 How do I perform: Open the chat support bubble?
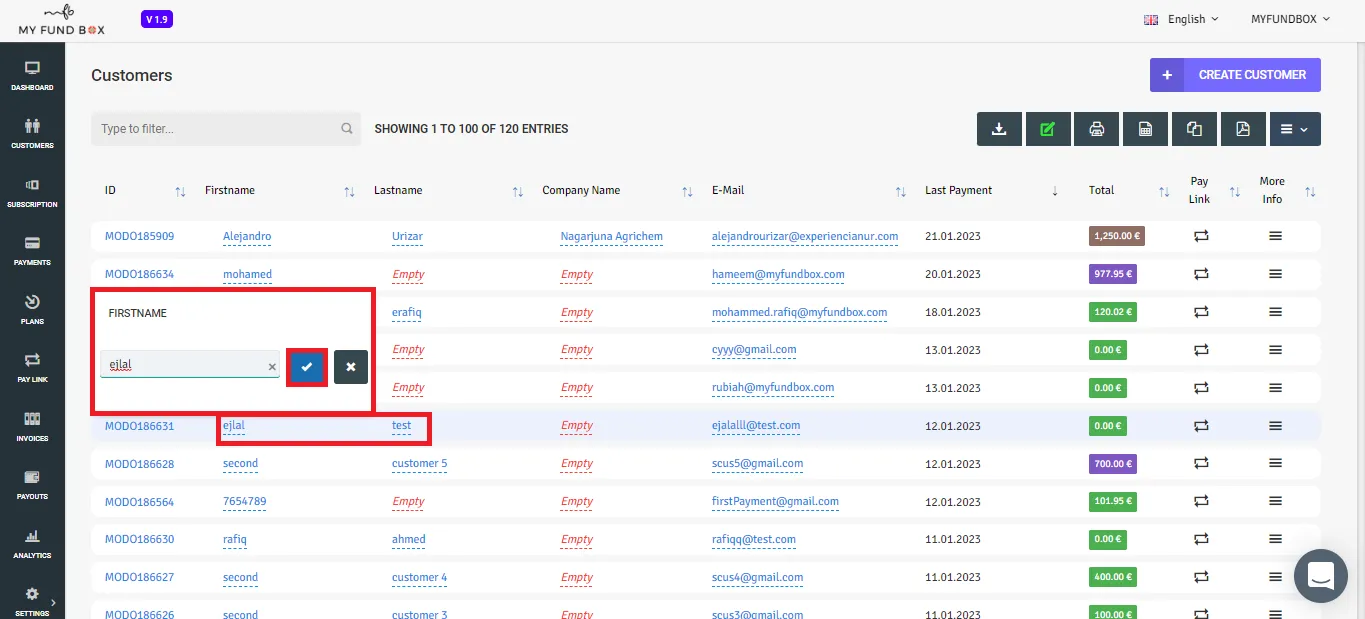tap(1320, 576)
